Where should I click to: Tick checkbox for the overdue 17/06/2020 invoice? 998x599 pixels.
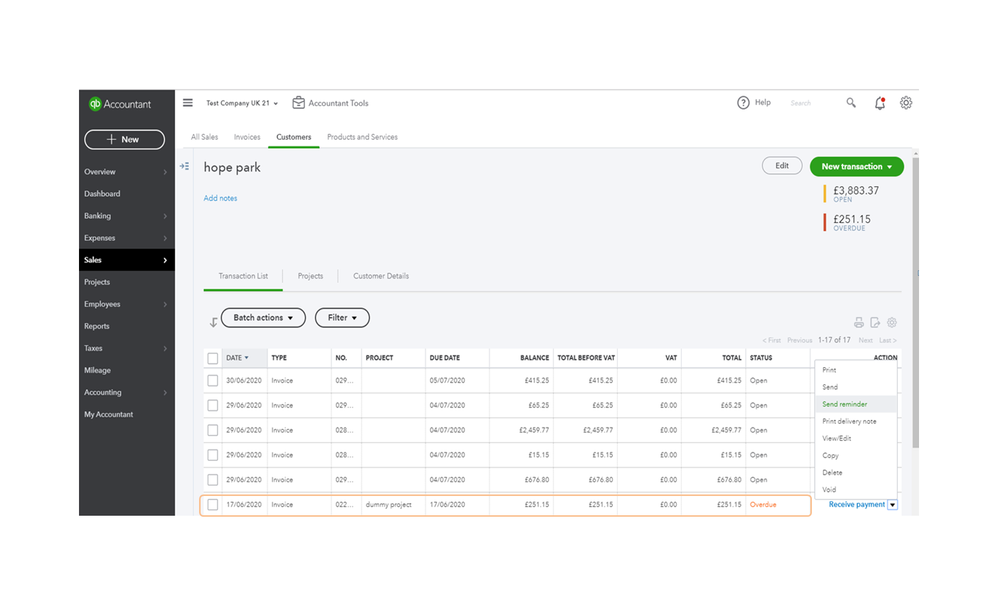point(213,505)
